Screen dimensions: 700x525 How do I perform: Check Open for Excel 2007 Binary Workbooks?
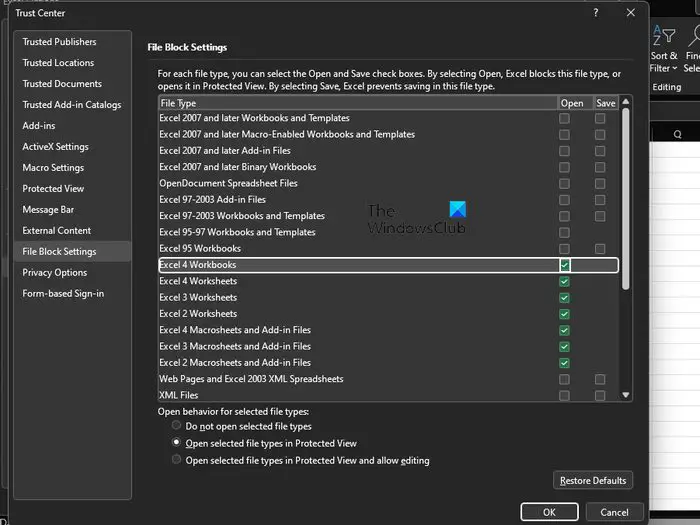pos(564,167)
